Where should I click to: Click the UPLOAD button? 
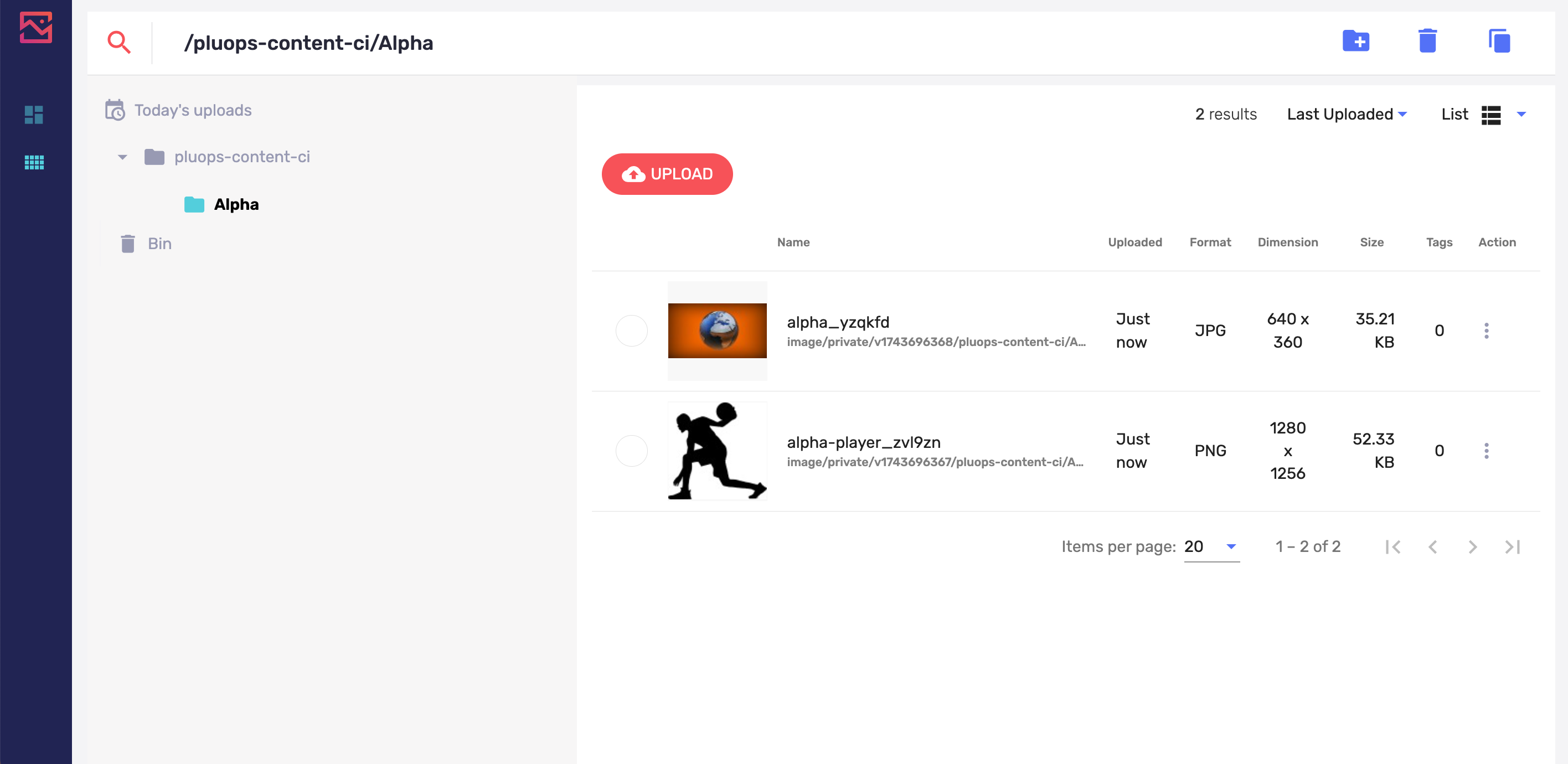click(667, 174)
